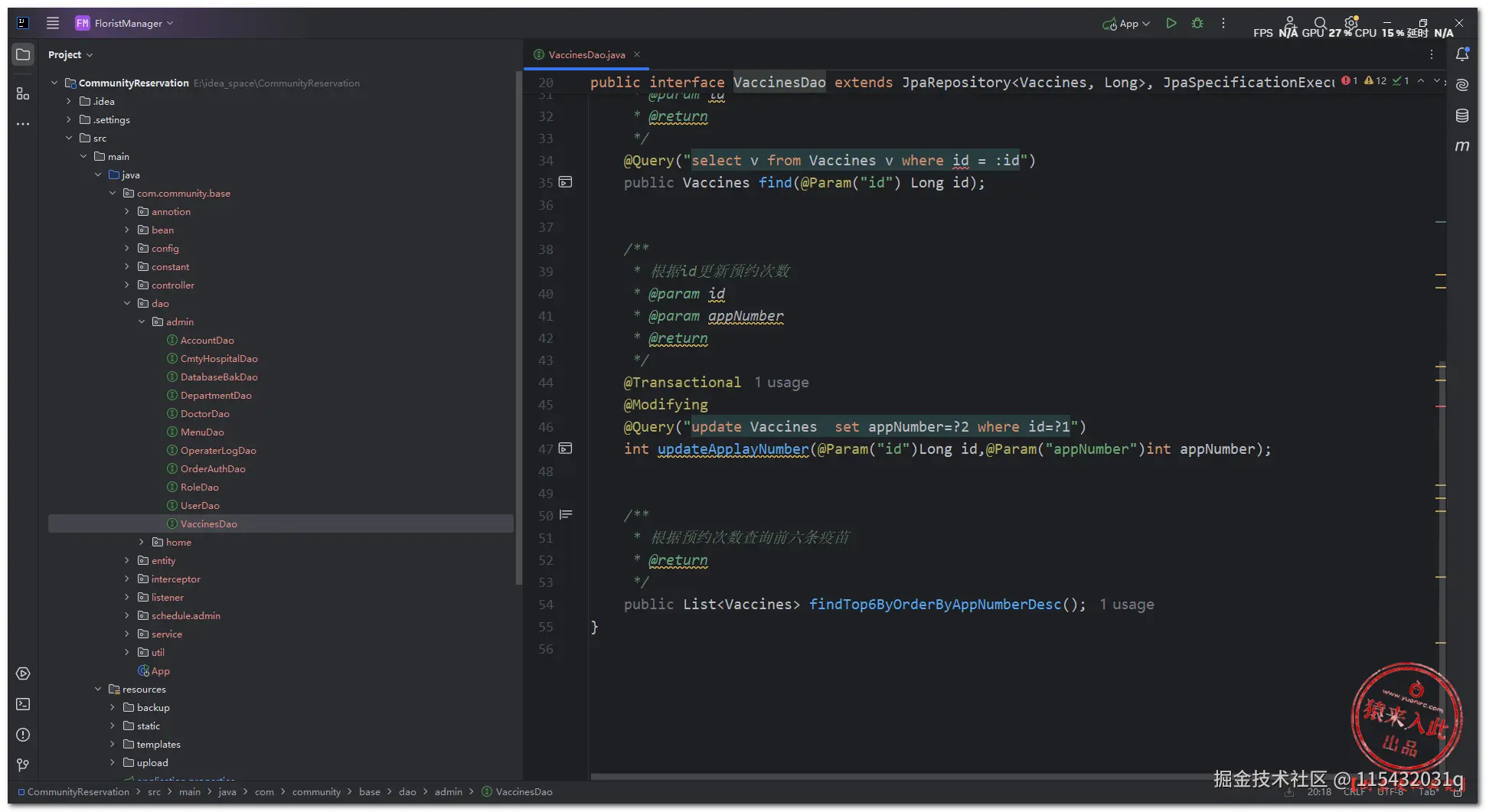
Task: Collapse the com.community.base package
Action: click(113, 193)
